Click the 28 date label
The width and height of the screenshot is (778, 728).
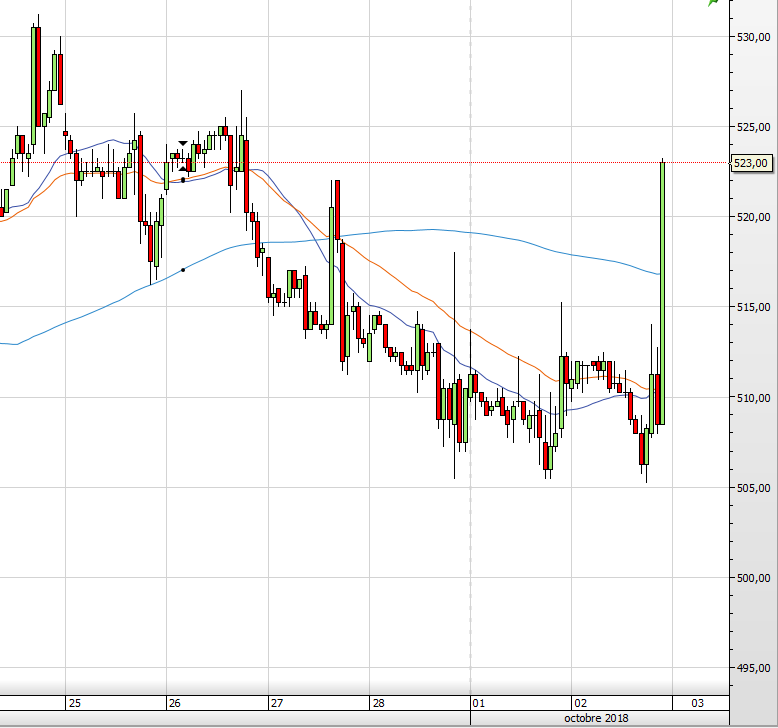pyautogui.click(x=378, y=703)
